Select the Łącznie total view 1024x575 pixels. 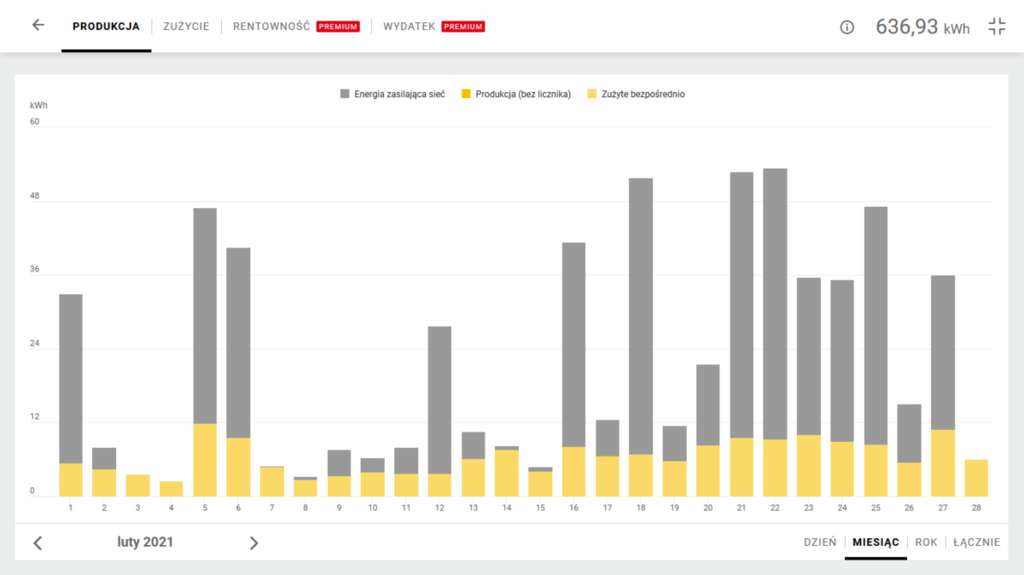click(976, 542)
